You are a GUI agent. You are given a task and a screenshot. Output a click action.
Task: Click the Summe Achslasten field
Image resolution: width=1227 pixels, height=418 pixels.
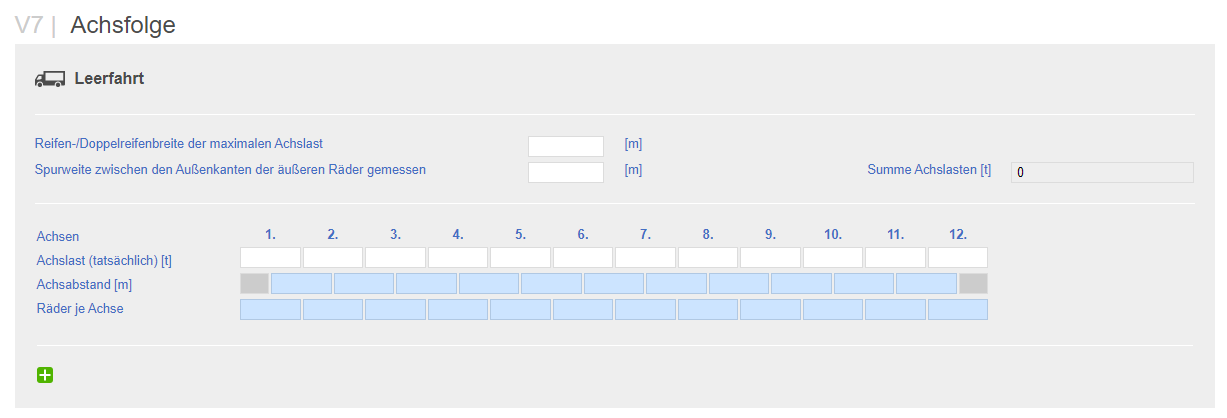(x=1102, y=172)
